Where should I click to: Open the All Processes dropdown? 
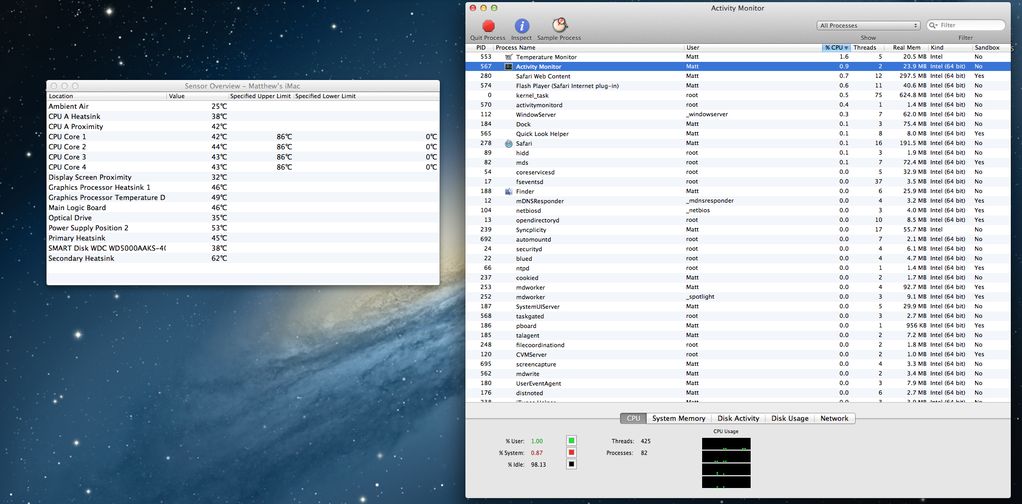[x=868, y=25]
